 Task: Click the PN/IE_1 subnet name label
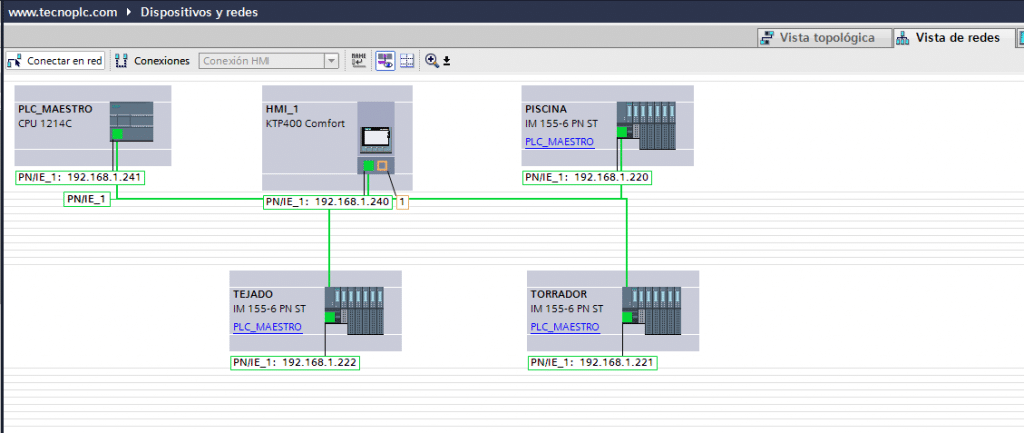coord(87,199)
